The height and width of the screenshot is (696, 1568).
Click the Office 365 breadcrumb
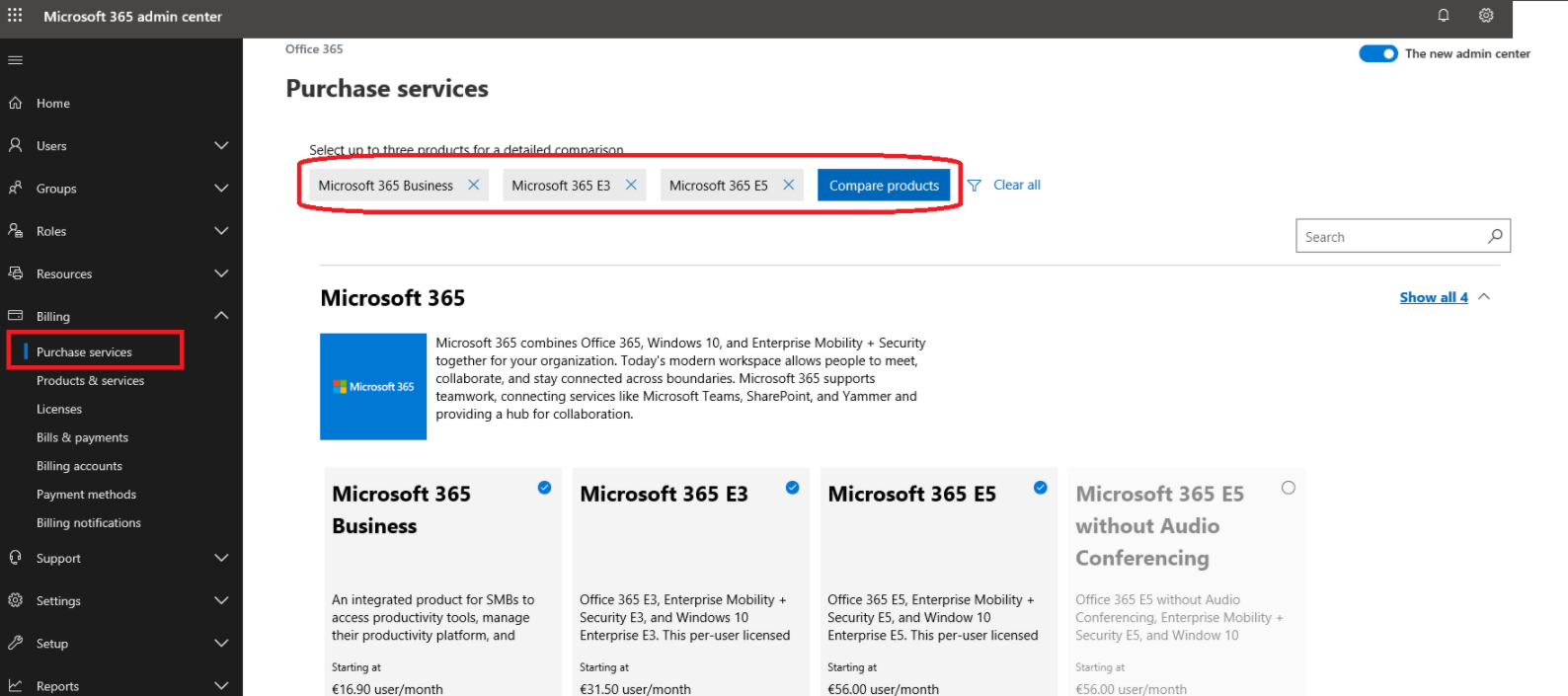(x=314, y=49)
